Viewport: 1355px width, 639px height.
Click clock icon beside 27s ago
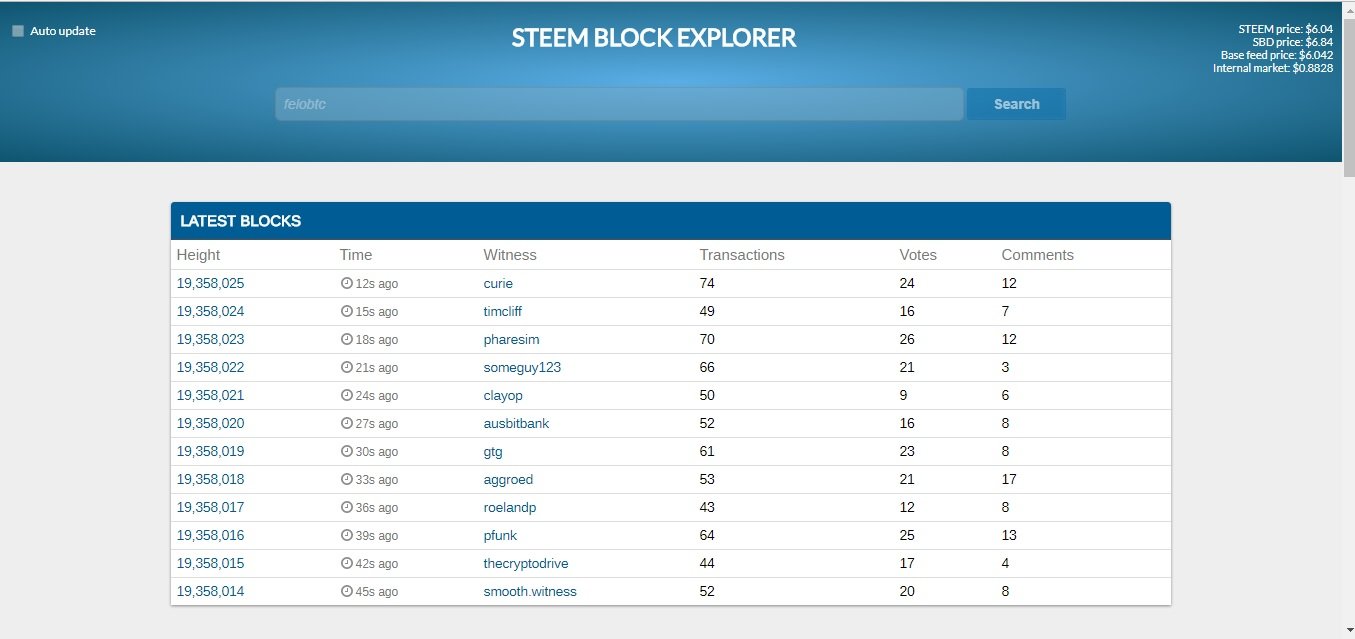347,423
